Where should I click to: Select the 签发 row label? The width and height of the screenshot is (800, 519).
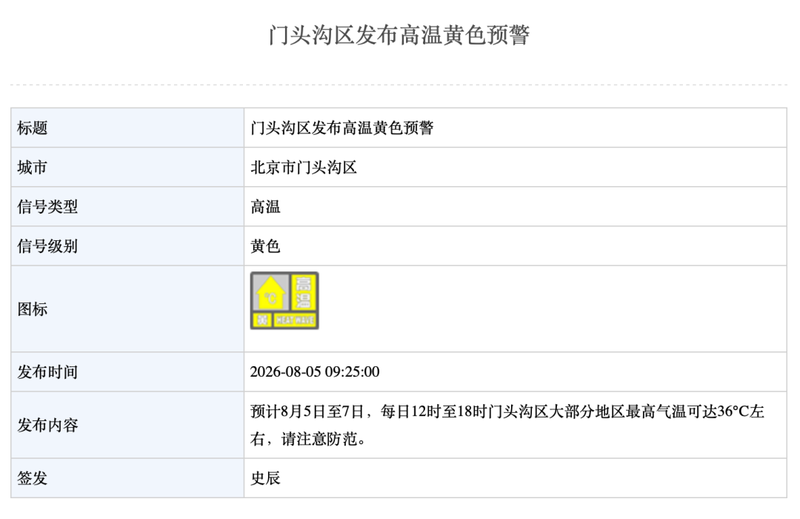[x=32, y=478]
